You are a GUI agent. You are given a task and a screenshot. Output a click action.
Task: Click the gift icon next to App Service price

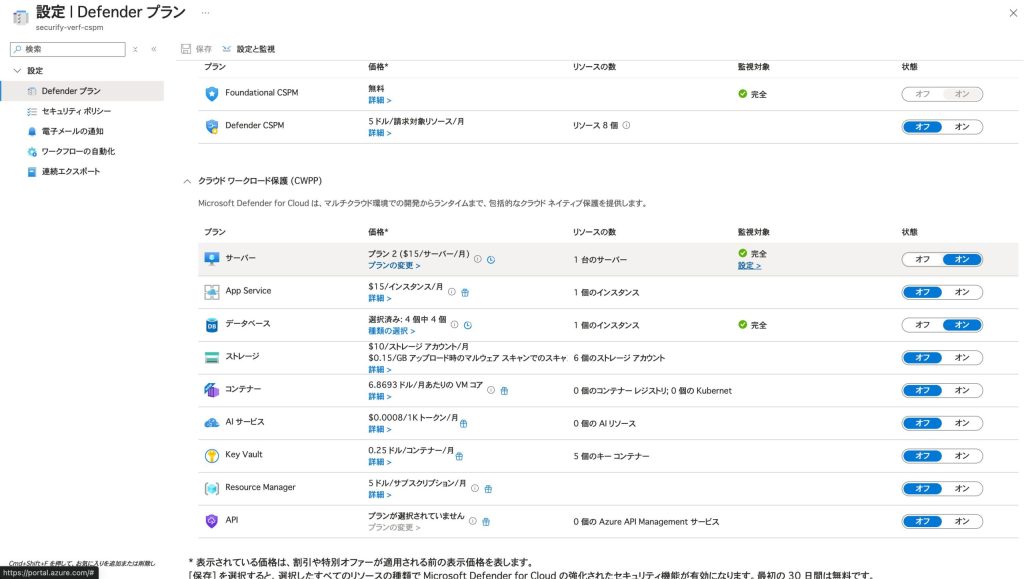coord(465,292)
